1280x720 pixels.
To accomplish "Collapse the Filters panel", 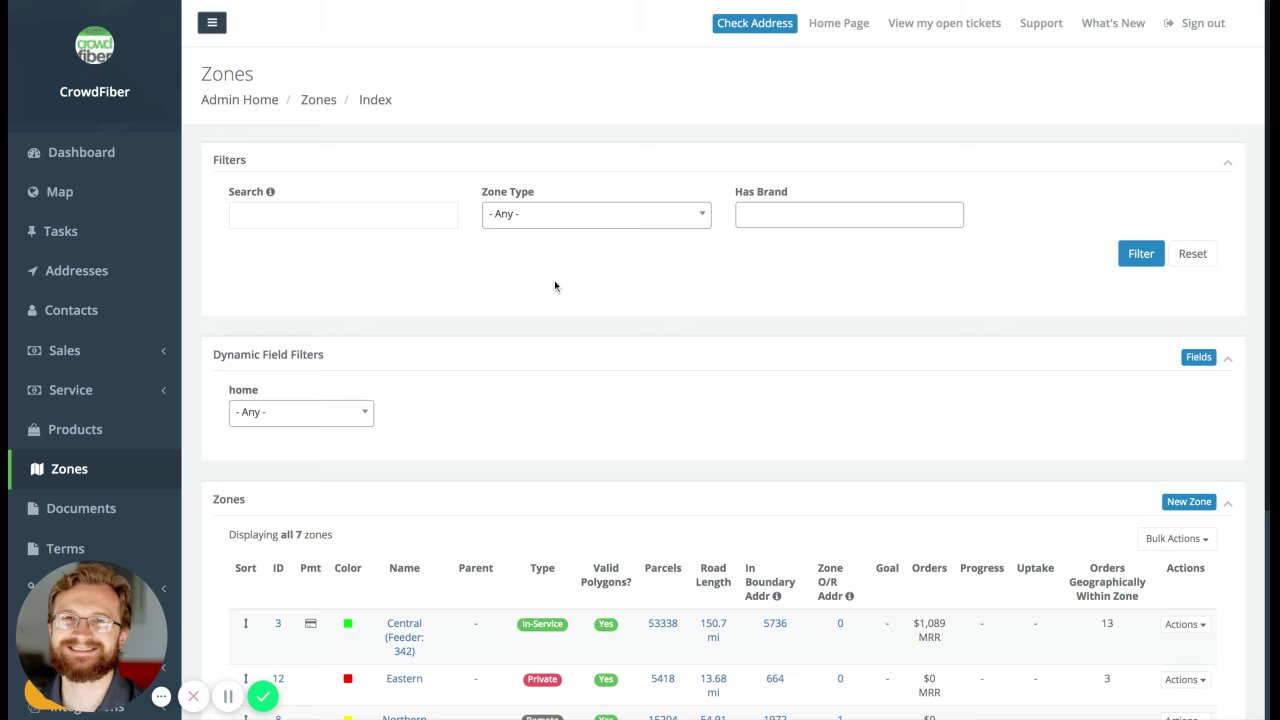I will [1228, 162].
